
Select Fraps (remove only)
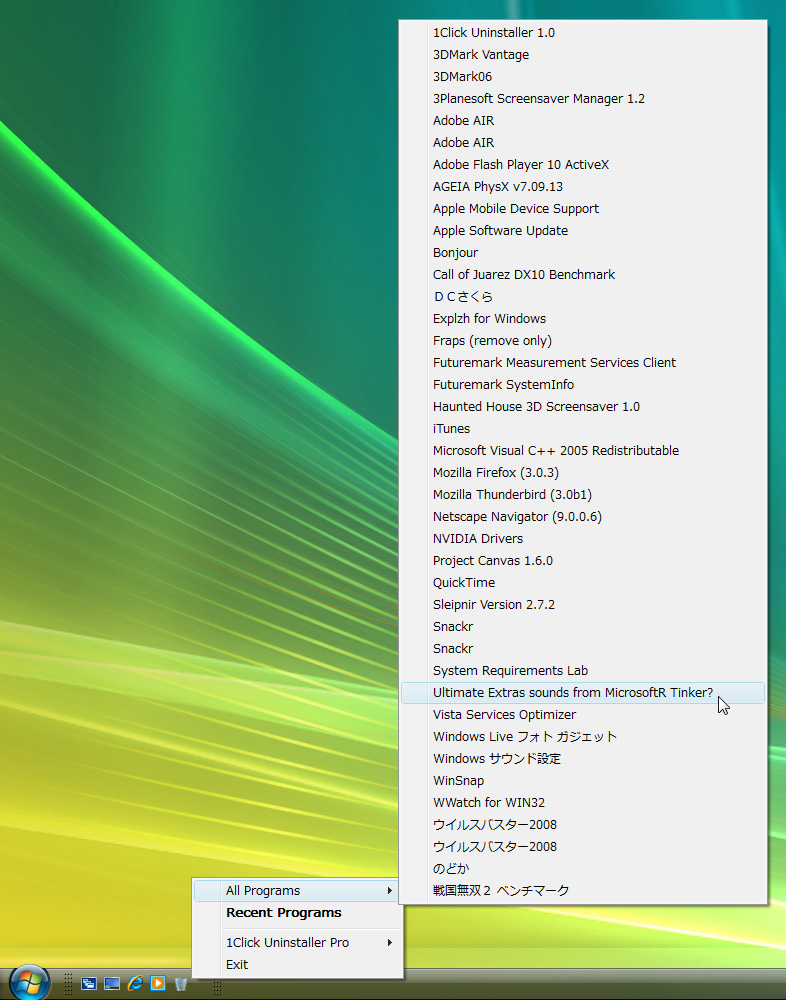click(582, 341)
